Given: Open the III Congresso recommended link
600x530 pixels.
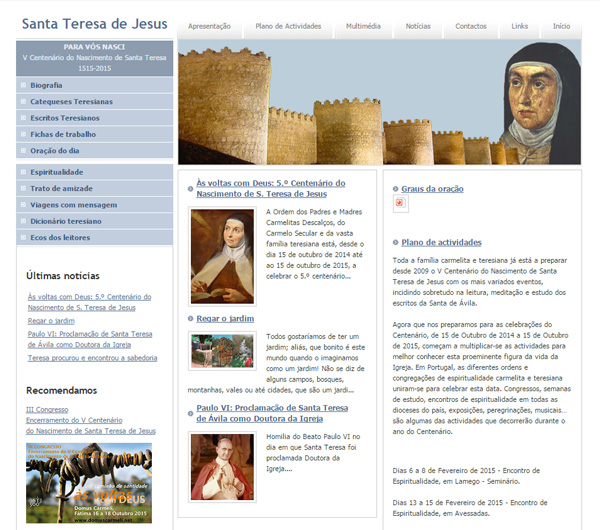Looking at the screenshot, I should (91, 420).
